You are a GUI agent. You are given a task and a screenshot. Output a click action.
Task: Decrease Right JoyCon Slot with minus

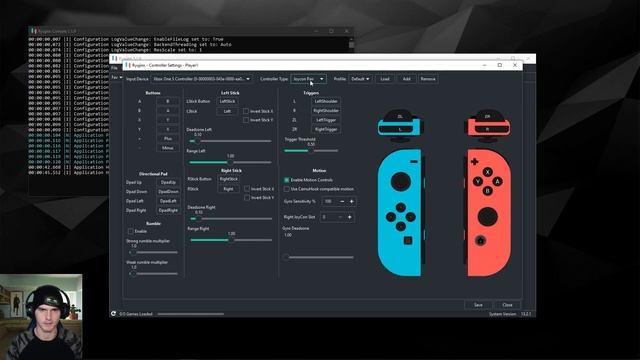point(340,217)
